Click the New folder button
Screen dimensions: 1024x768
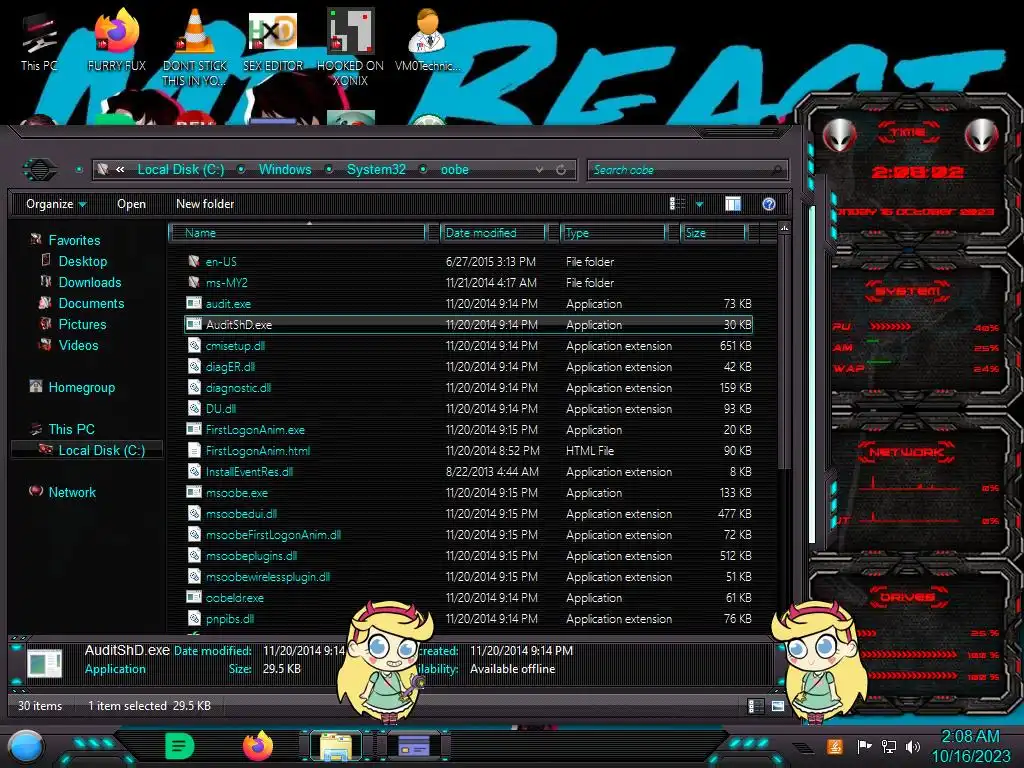(205, 204)
